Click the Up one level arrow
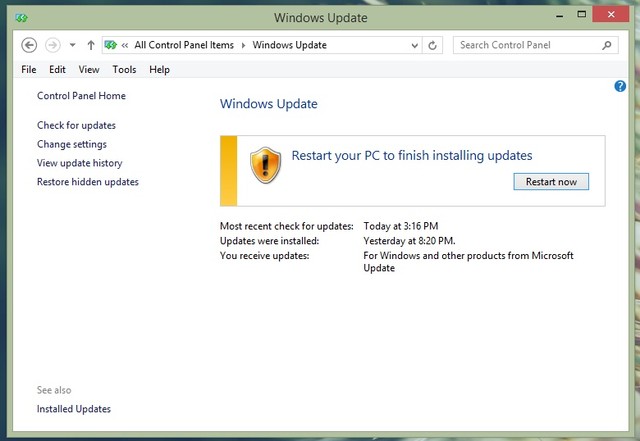This screenshot has height=441, width=640. (91, 45)
